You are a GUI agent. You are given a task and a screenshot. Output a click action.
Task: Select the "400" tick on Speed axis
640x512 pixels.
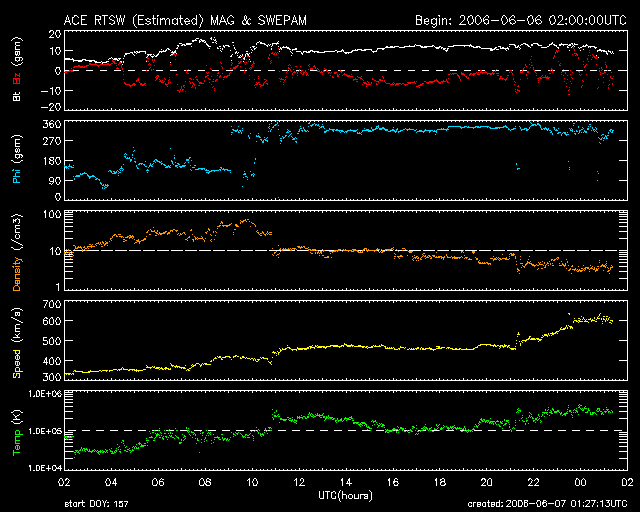point(52,361)
